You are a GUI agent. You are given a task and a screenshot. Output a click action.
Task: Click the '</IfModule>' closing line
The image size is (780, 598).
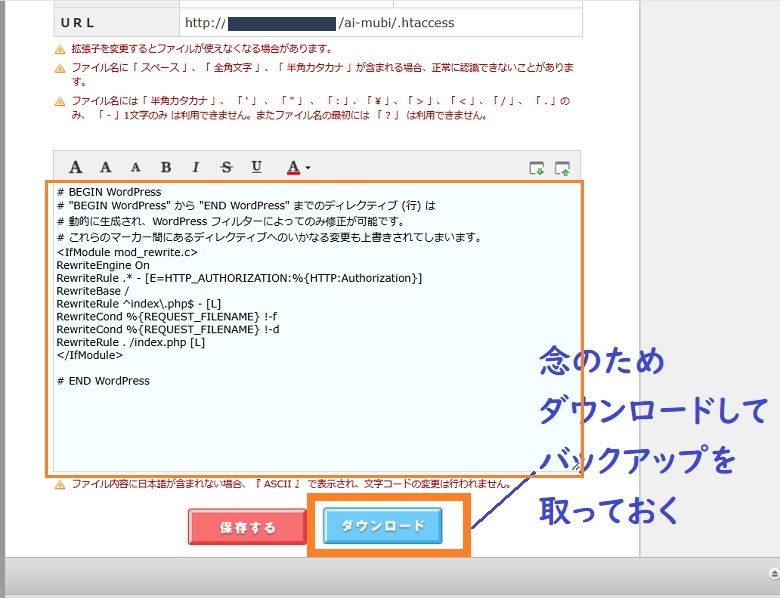click(90, 355)
